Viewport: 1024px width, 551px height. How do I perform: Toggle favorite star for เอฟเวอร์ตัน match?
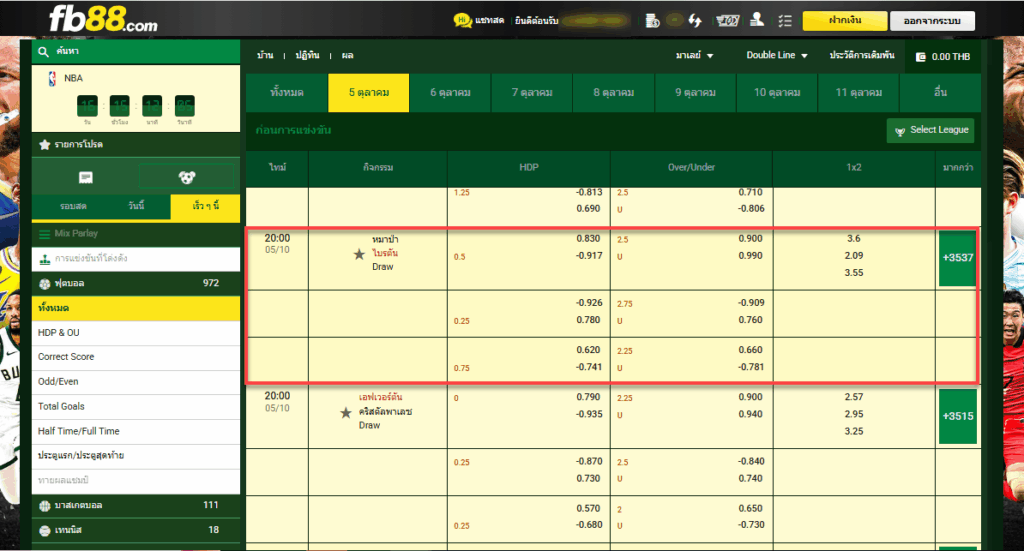click(x=346, y=413)
